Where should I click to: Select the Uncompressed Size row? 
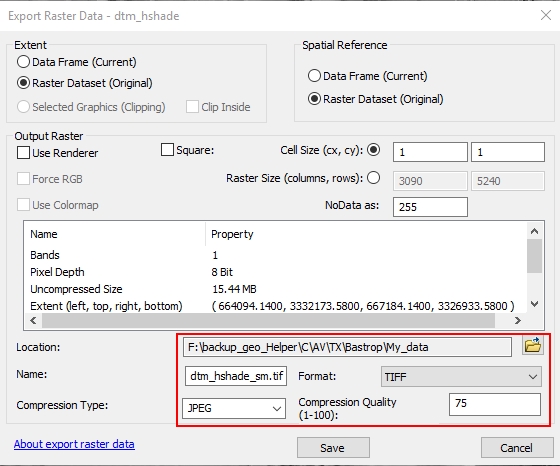point(275,289)
